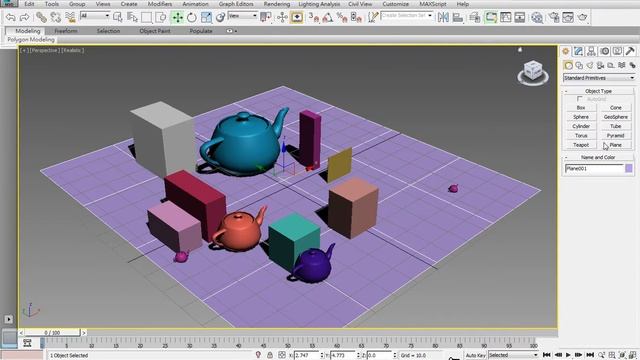Click the Pyramid primitive button

tap(616, 136)
